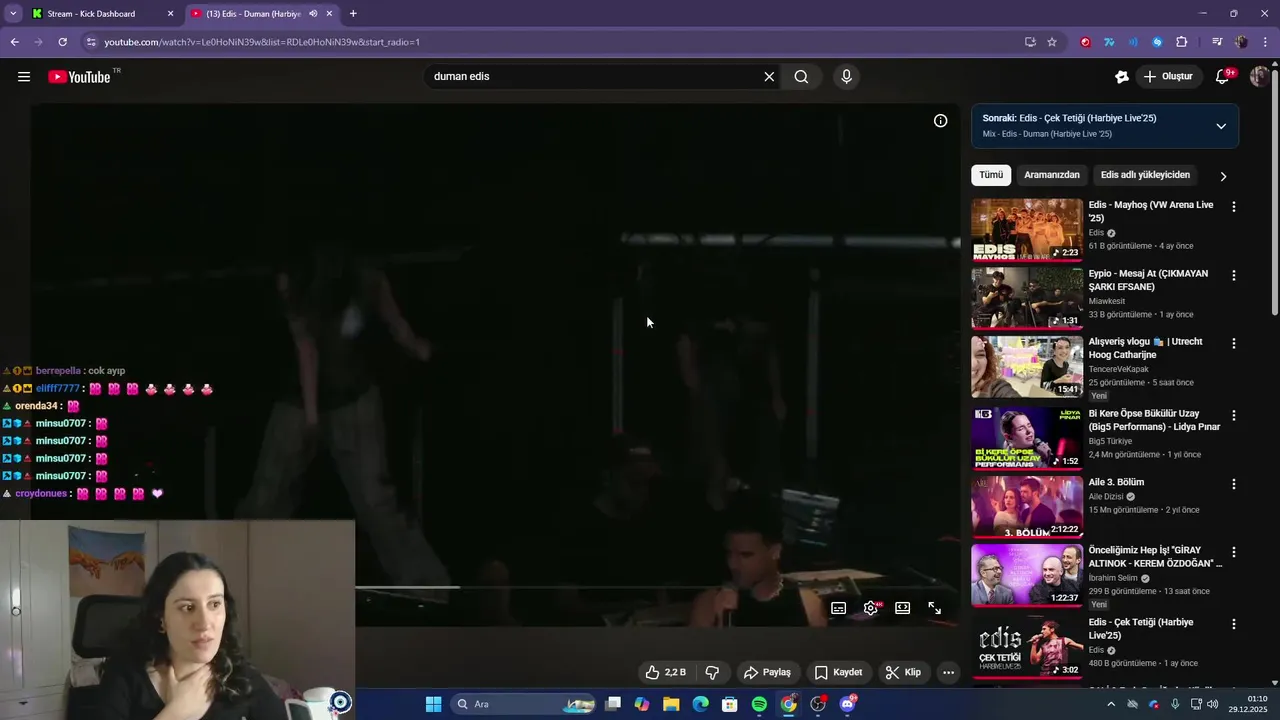Open the YouTube account avatar menu

point(1260,77)
